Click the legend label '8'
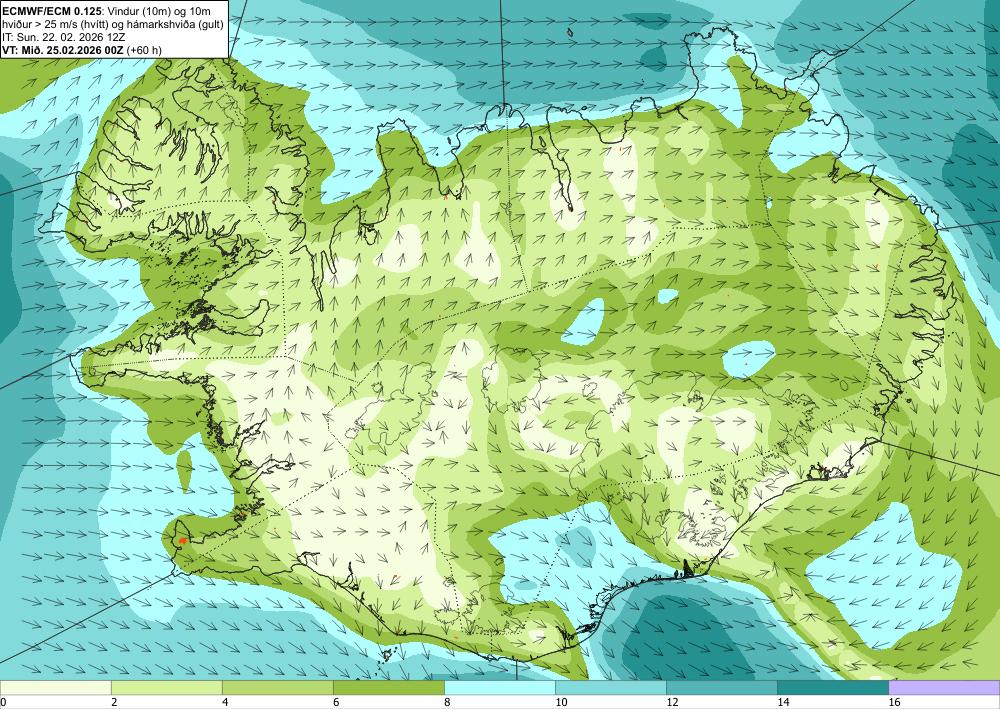This screenshot has width=1000, height=709. coord(447,703)
